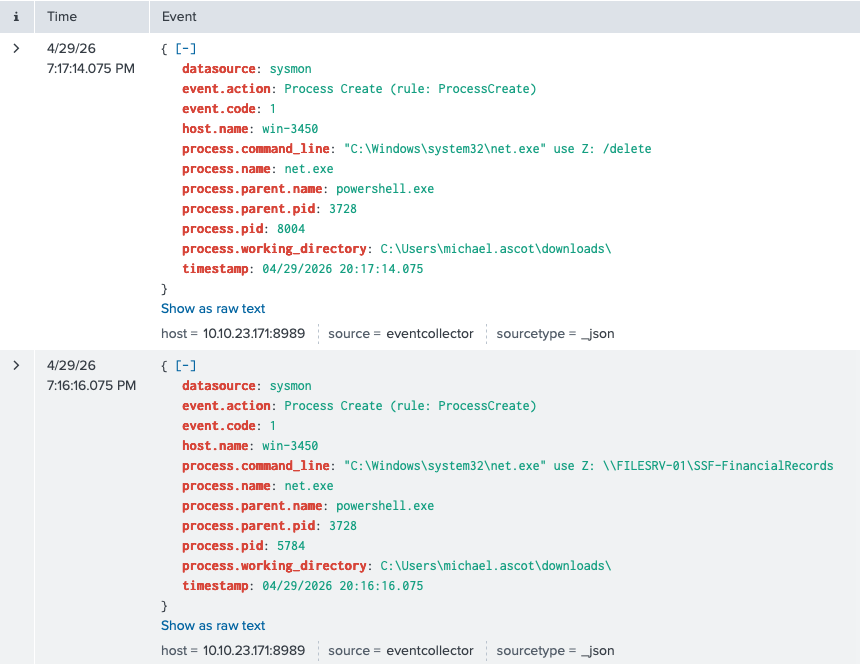Click host.name win-3450 in second event
Image resolution: width=860 pixels, height=664 pixels.
click(x=290, y=446)
